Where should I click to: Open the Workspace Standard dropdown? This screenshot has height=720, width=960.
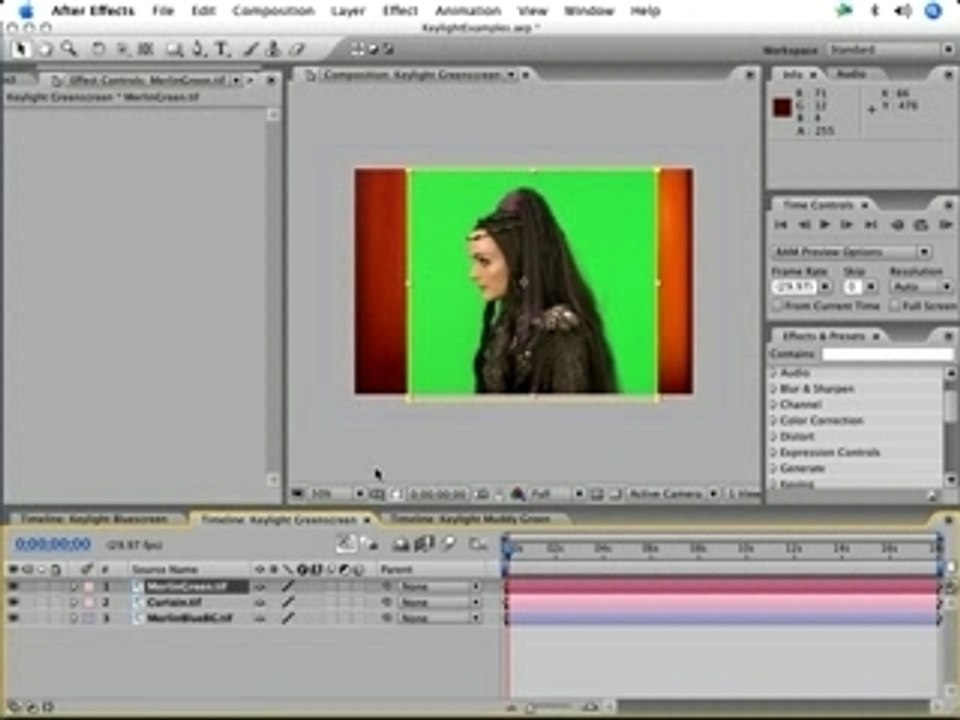[891, 50]
